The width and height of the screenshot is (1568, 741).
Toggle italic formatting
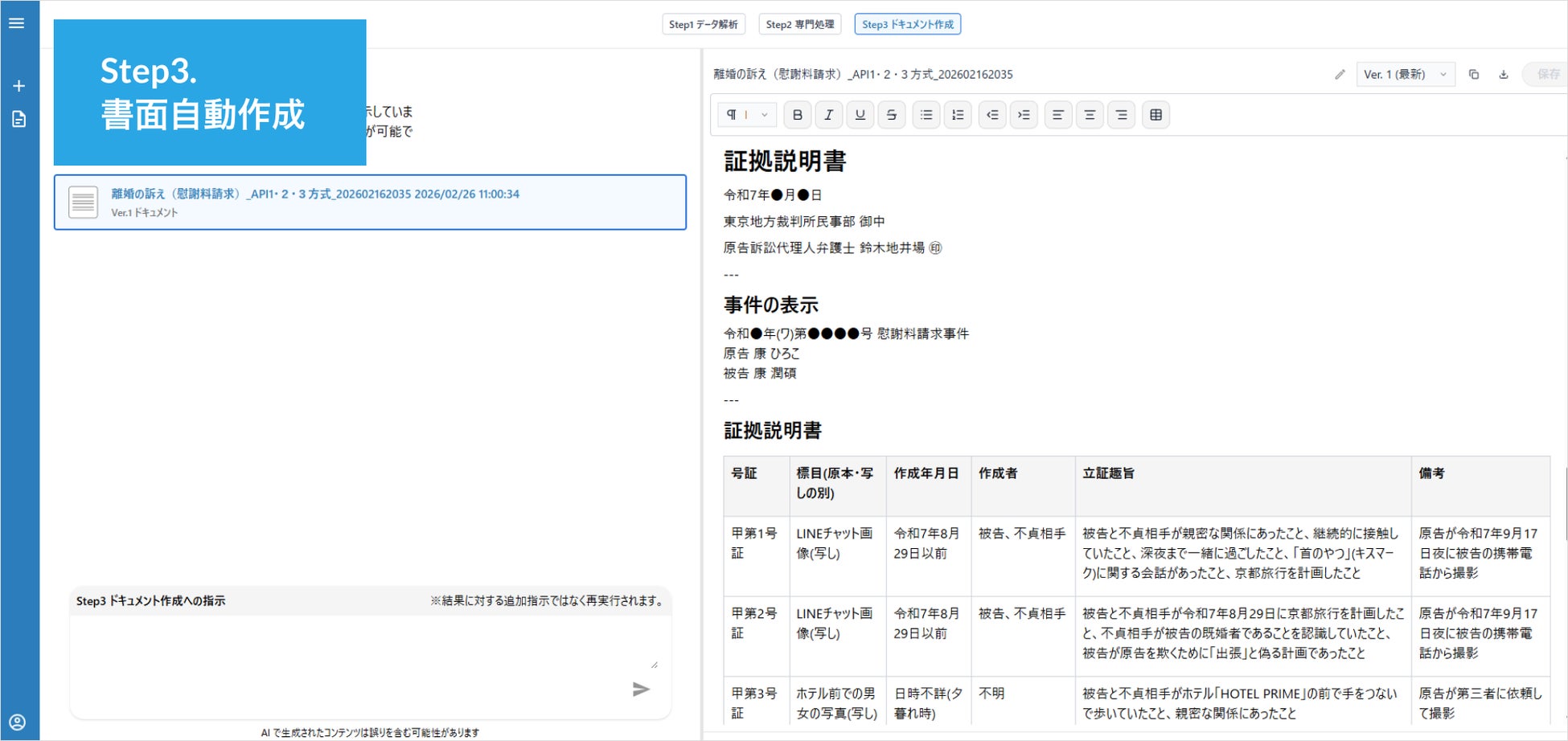pyautogui.click(x=829, y=115)
